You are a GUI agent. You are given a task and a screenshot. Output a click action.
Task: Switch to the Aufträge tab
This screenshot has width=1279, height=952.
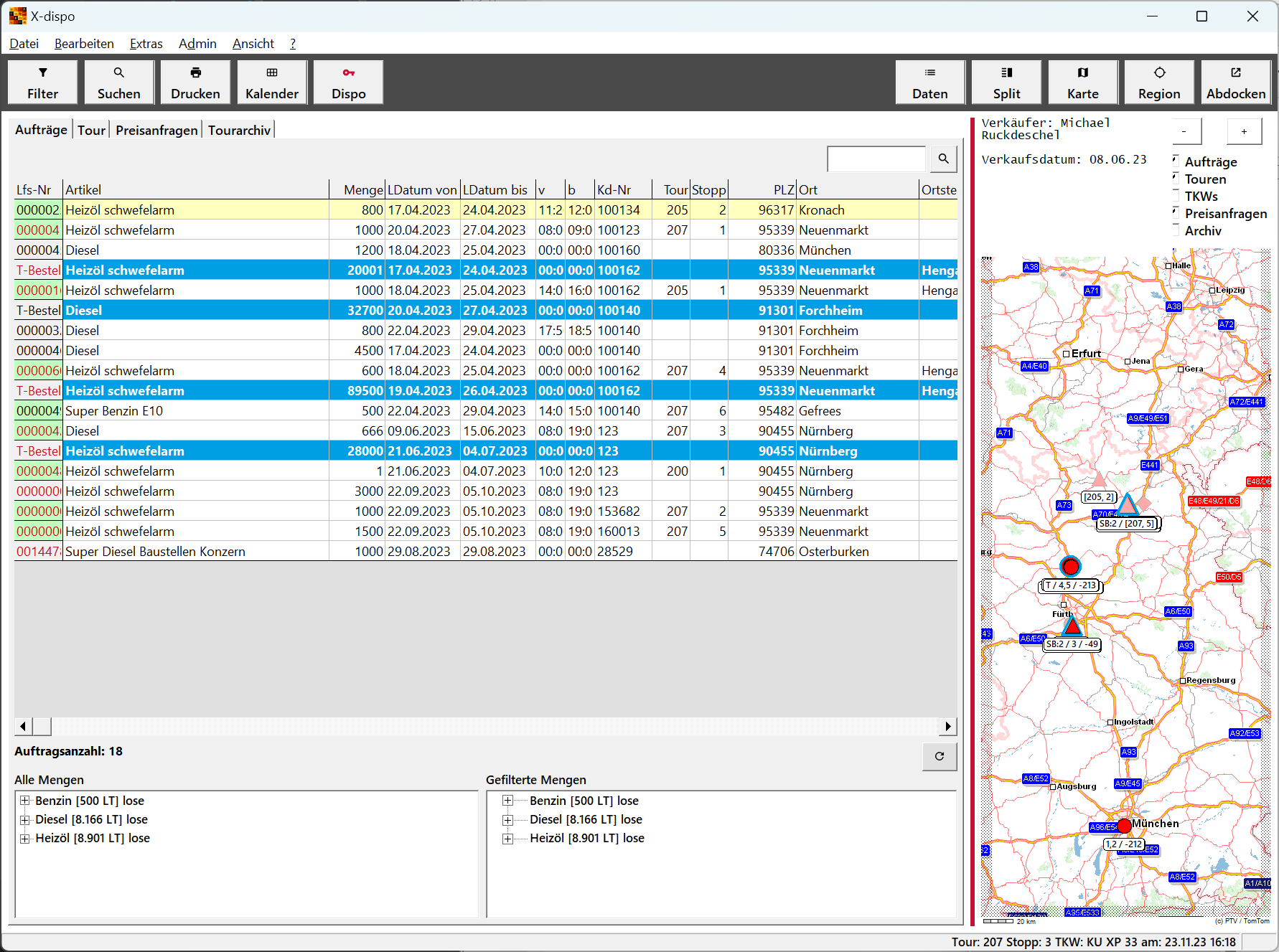41,130
